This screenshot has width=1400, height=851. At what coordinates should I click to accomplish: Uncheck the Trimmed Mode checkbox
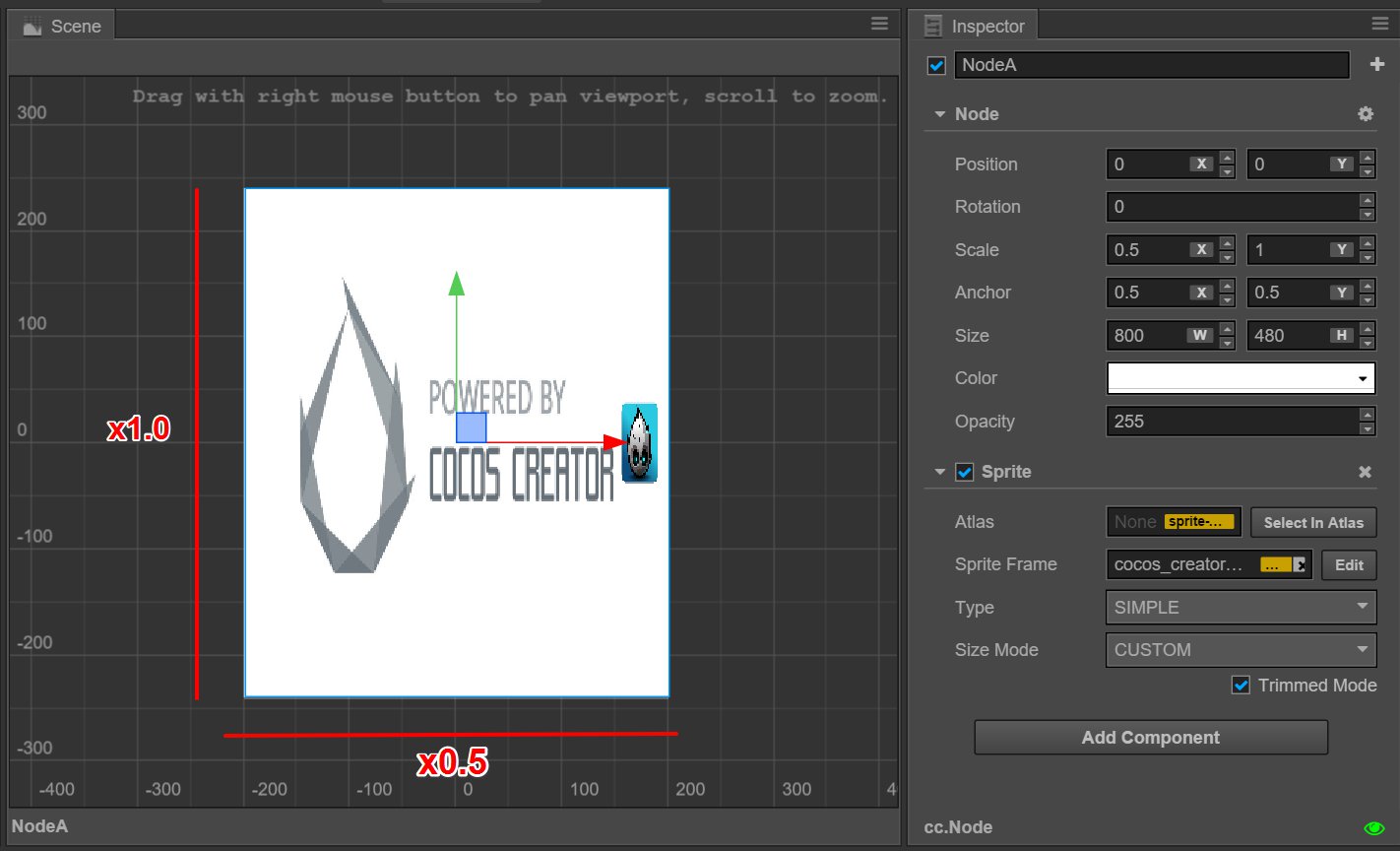pos(1241,686)
